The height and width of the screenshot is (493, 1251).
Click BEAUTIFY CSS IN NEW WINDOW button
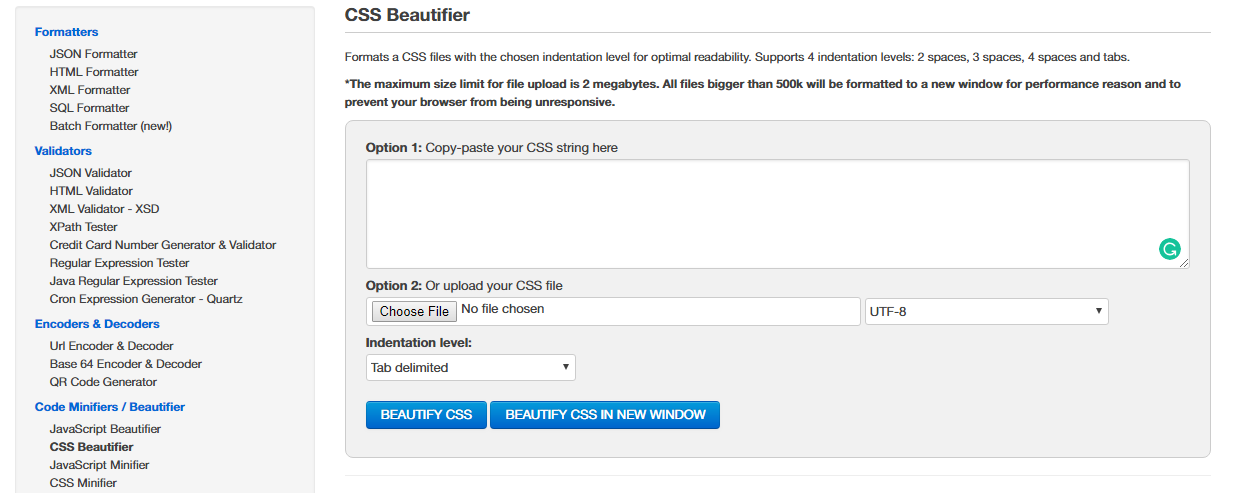605,415
